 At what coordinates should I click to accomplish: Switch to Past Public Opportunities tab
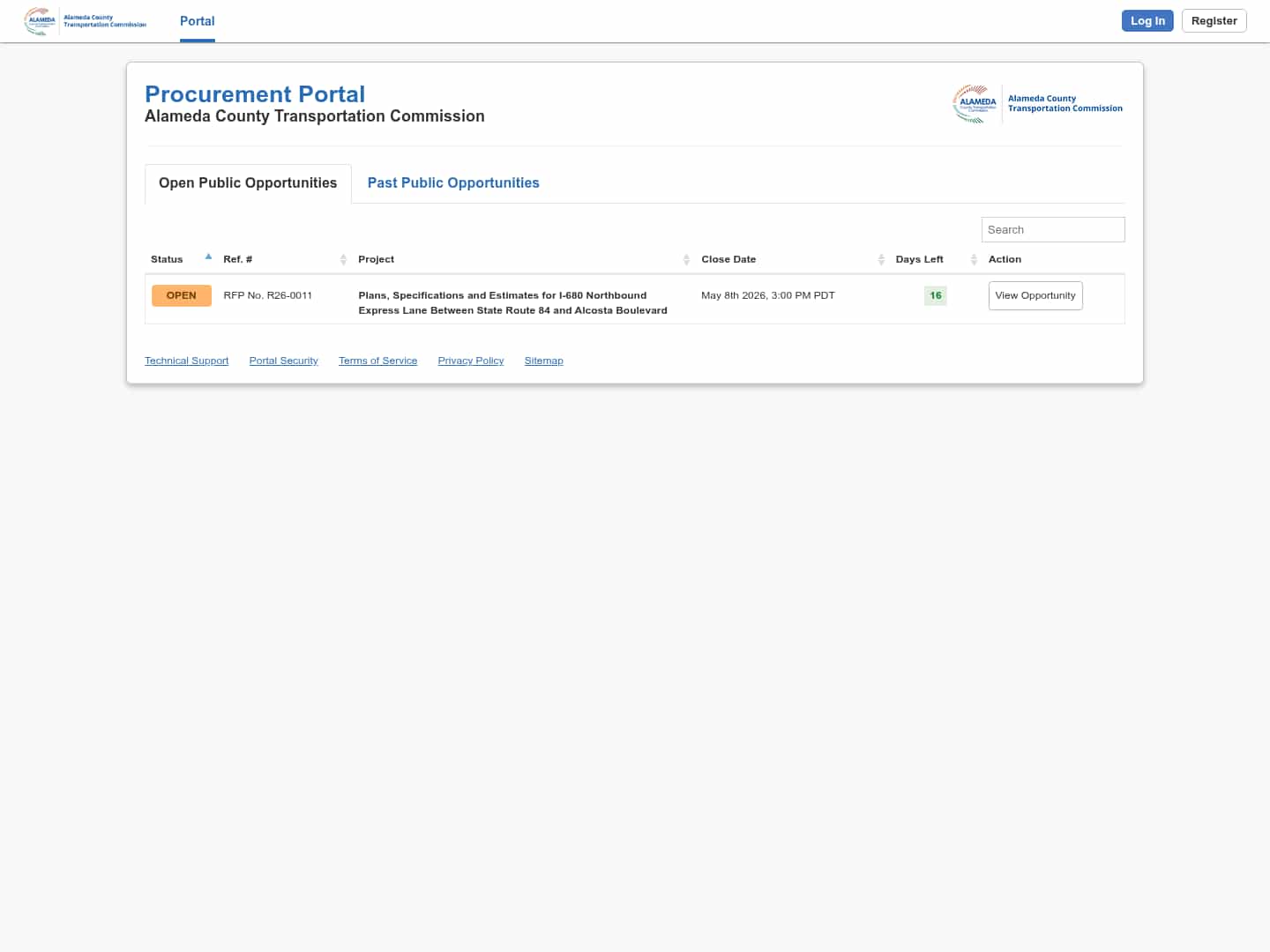(x=453, y=183)
